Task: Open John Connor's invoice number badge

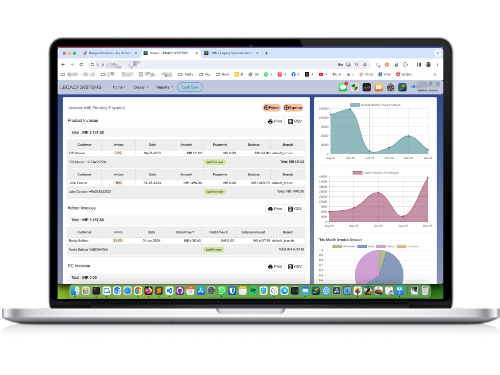Action: (x=118, y=183)
